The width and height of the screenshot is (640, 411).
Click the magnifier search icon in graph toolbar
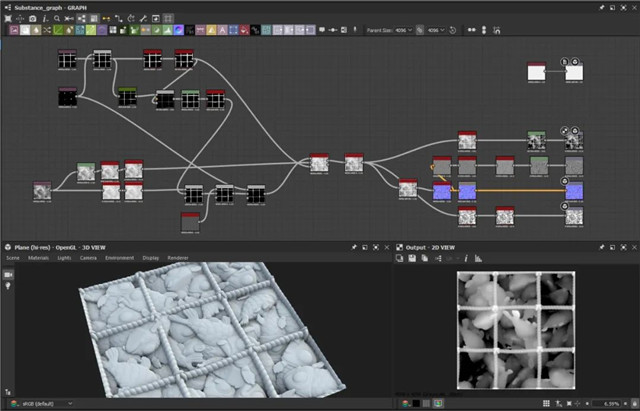(x=57, y=18)
